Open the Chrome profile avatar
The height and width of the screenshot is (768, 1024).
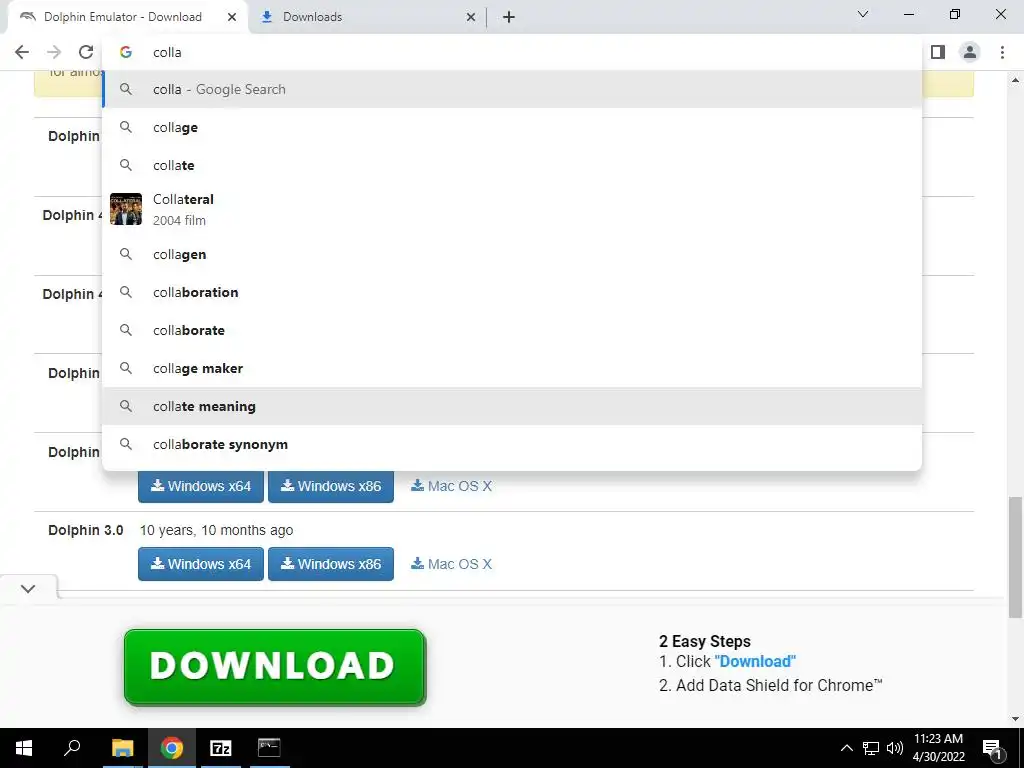[x=970, y=52]
